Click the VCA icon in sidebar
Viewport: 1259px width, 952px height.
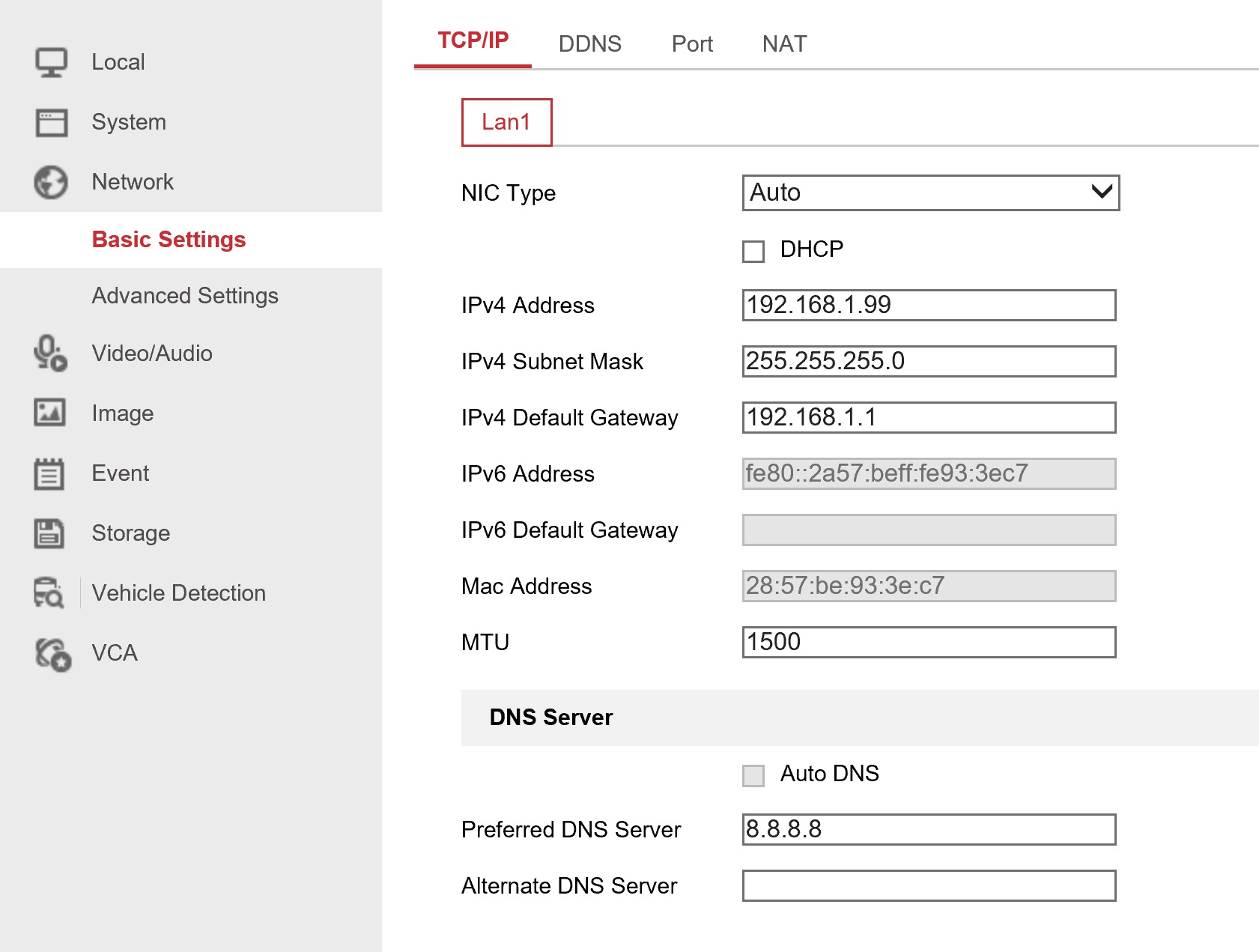[x=52, y=654]
